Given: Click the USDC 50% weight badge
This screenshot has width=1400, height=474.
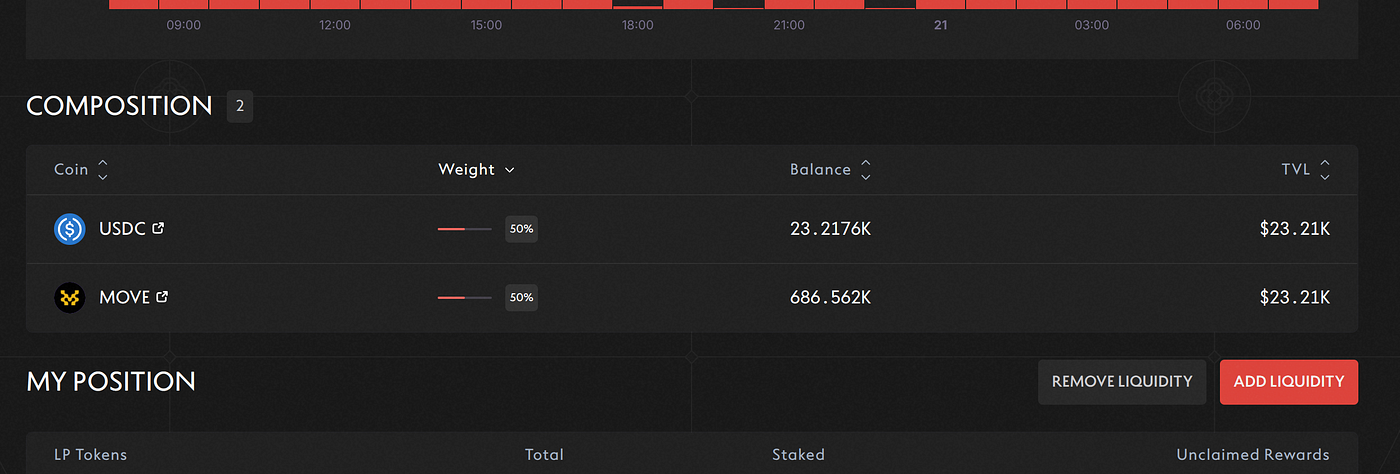Looking at the screenshot, I should click(521, 229).
